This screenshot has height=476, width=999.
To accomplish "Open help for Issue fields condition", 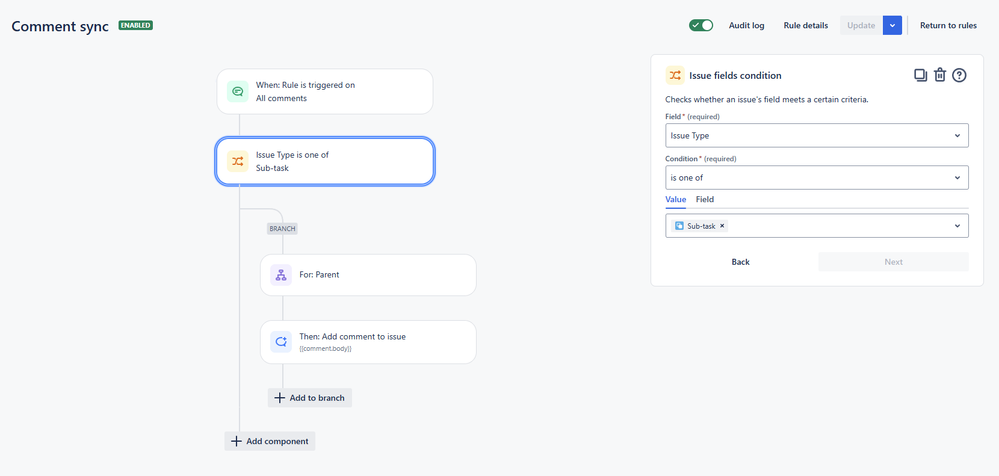I will 959,75.
